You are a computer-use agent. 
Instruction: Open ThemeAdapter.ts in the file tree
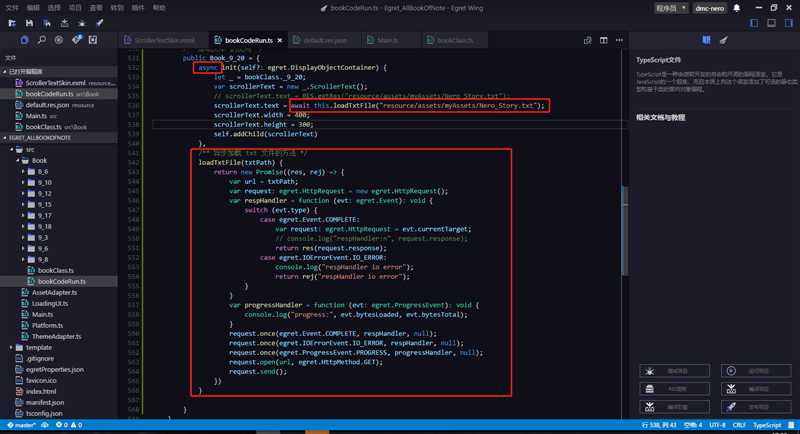57,337
